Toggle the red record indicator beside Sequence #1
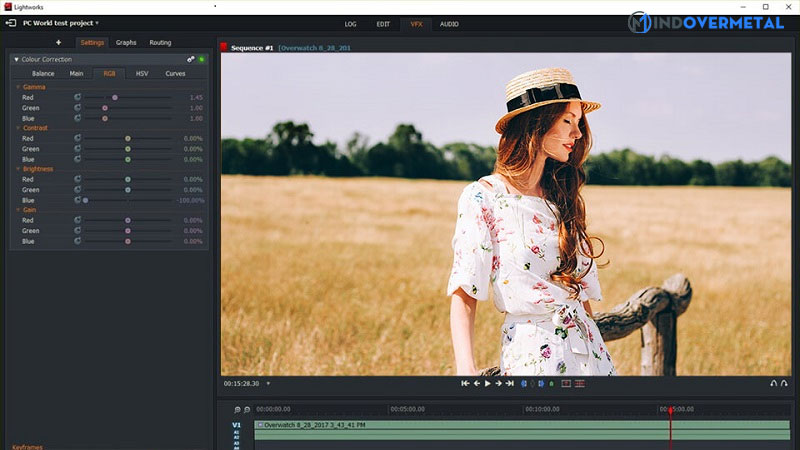800x450 pixels. (223, 47)
